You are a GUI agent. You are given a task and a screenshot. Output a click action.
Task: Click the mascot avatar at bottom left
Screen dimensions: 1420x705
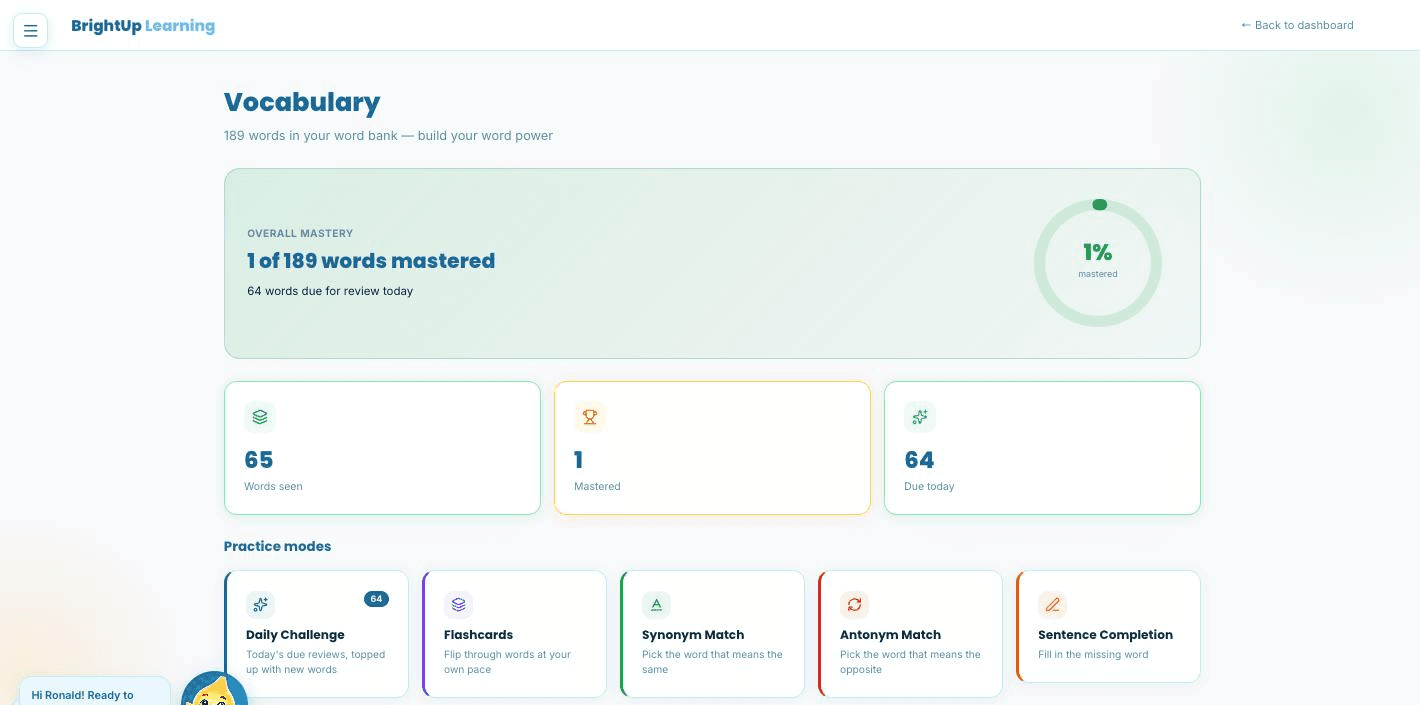(214, 689)
